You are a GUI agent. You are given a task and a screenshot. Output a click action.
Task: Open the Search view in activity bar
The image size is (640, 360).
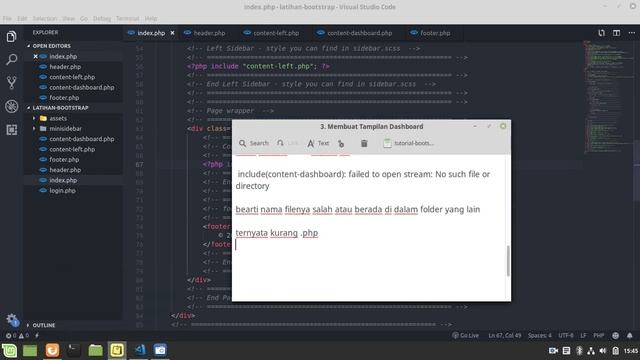tap(11, 60)
